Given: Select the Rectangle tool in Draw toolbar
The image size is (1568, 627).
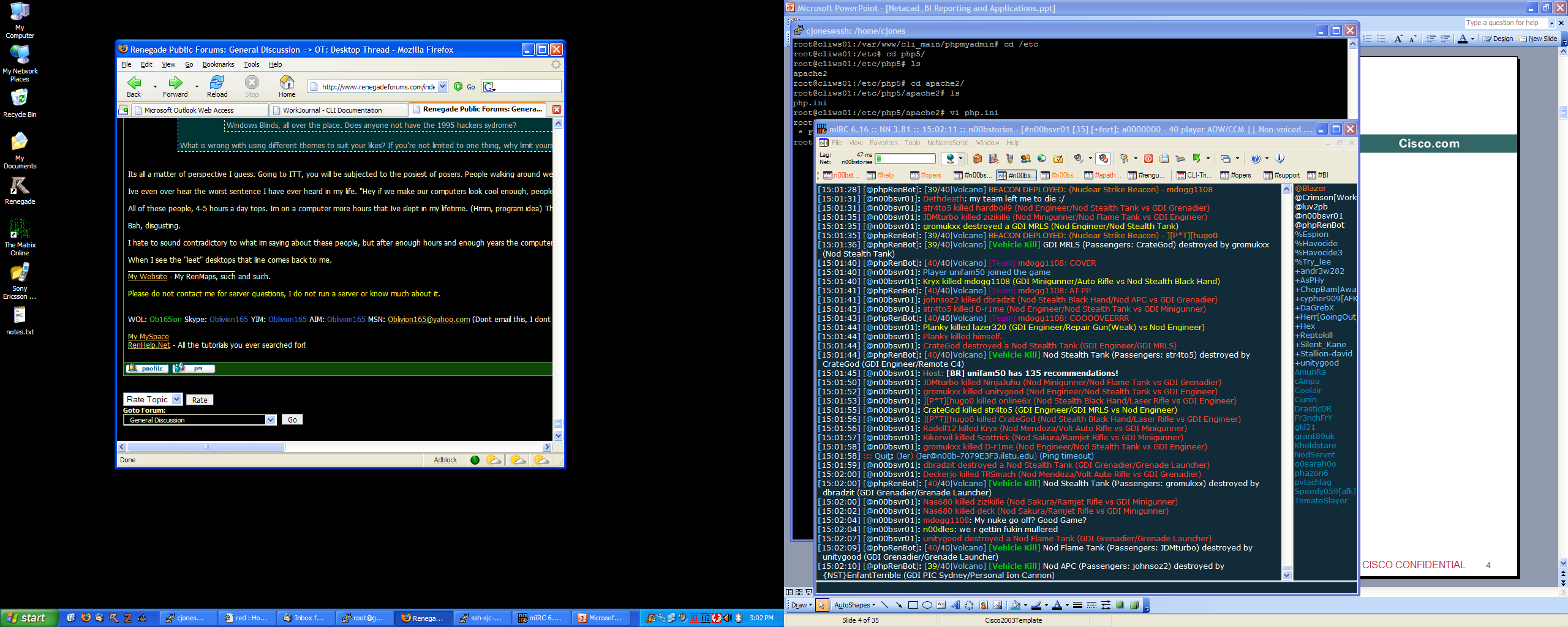Looking at the screenshot, I should coord(913,605).
